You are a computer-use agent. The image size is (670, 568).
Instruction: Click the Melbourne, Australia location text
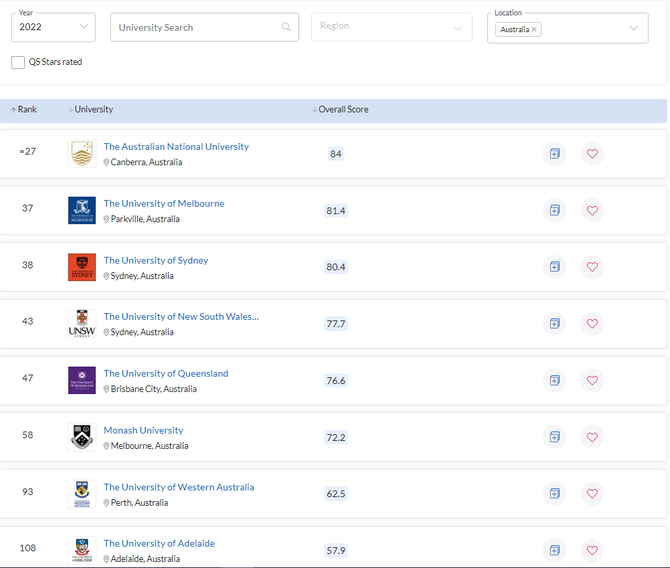pyautogui.click(x=149, y=446)
